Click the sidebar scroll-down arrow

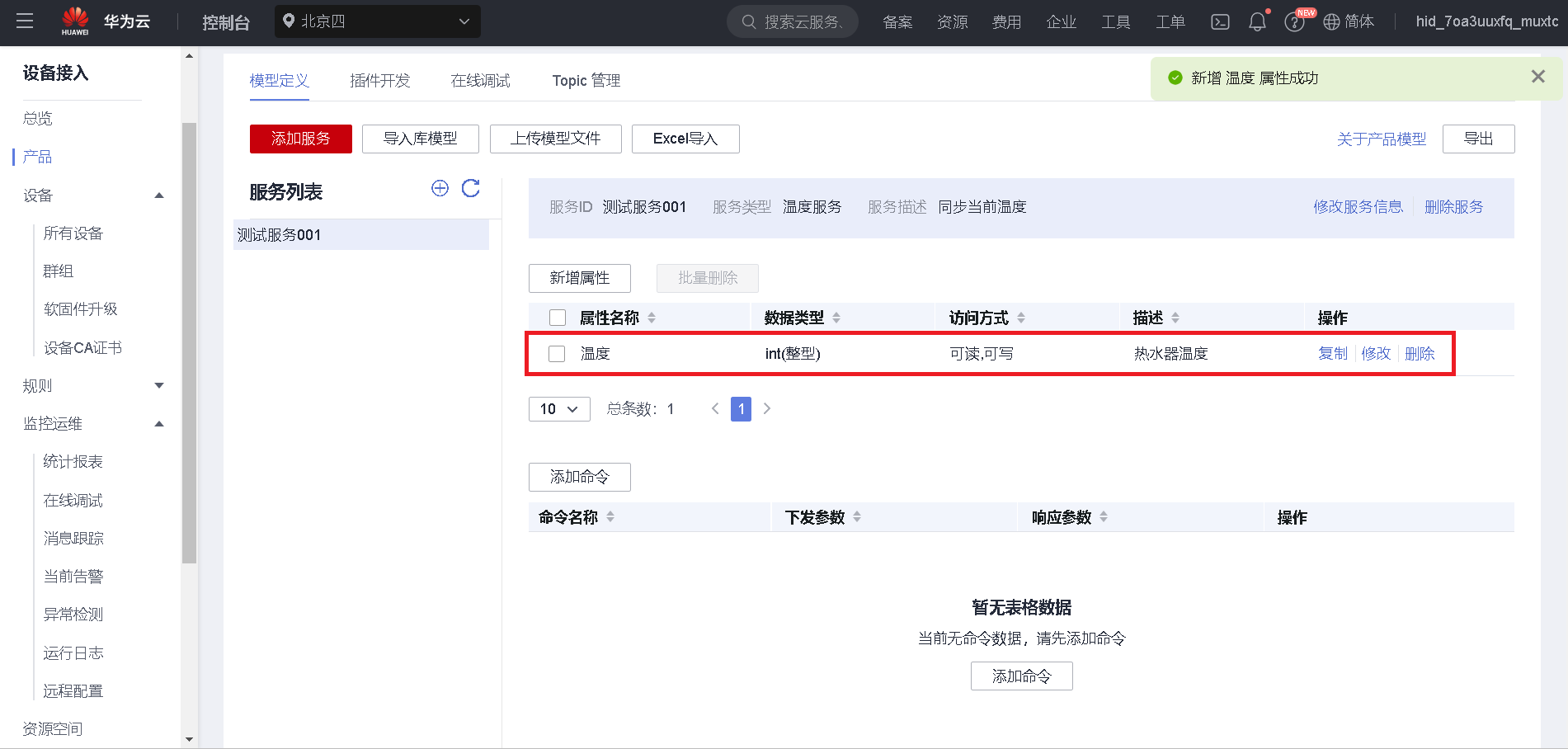(x=190, y=739)
